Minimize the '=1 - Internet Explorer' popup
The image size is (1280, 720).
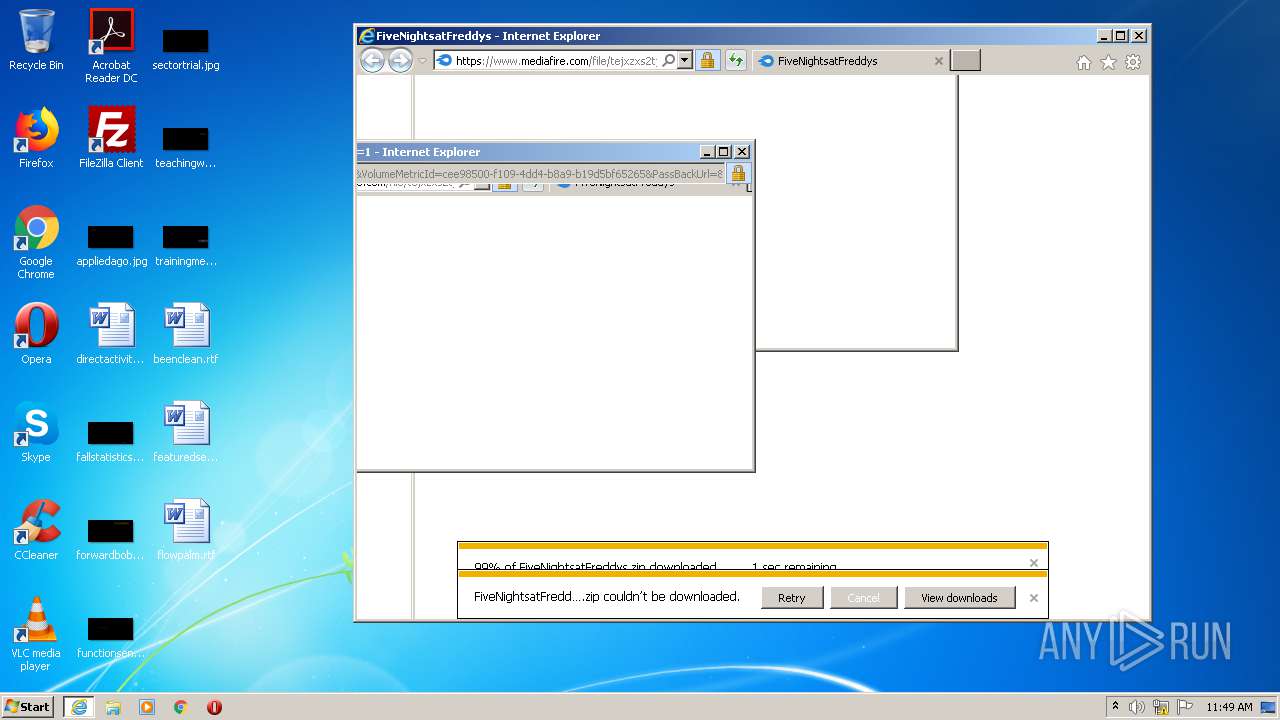coord(707,152)
